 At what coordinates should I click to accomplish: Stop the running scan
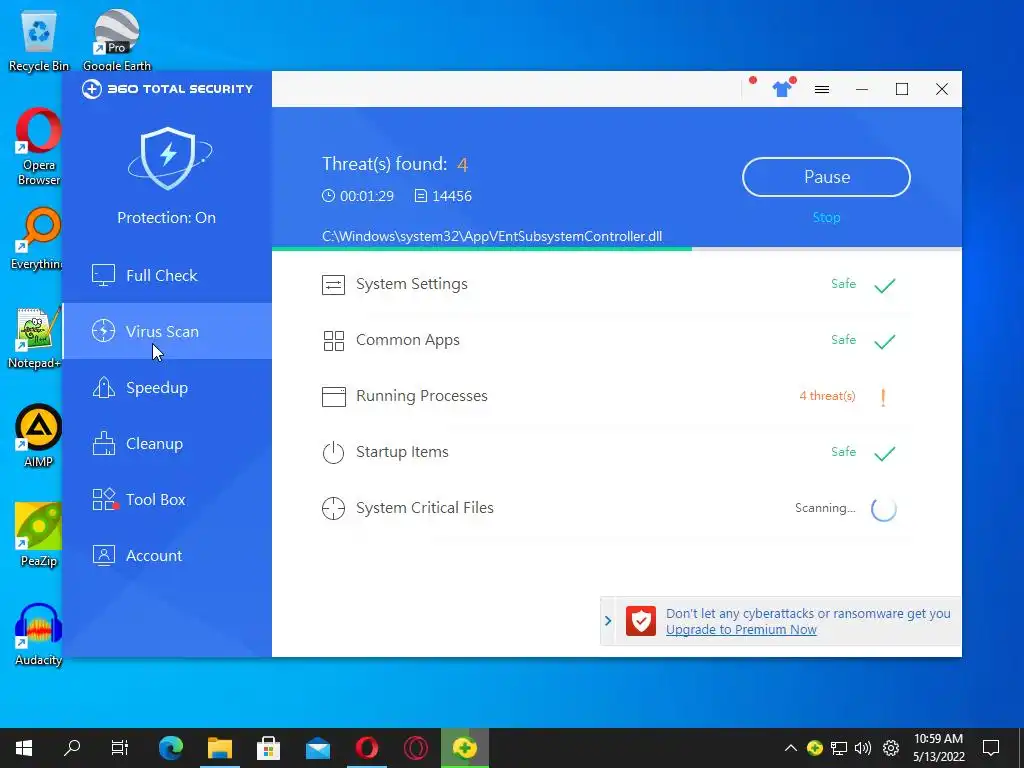[826, 217]
